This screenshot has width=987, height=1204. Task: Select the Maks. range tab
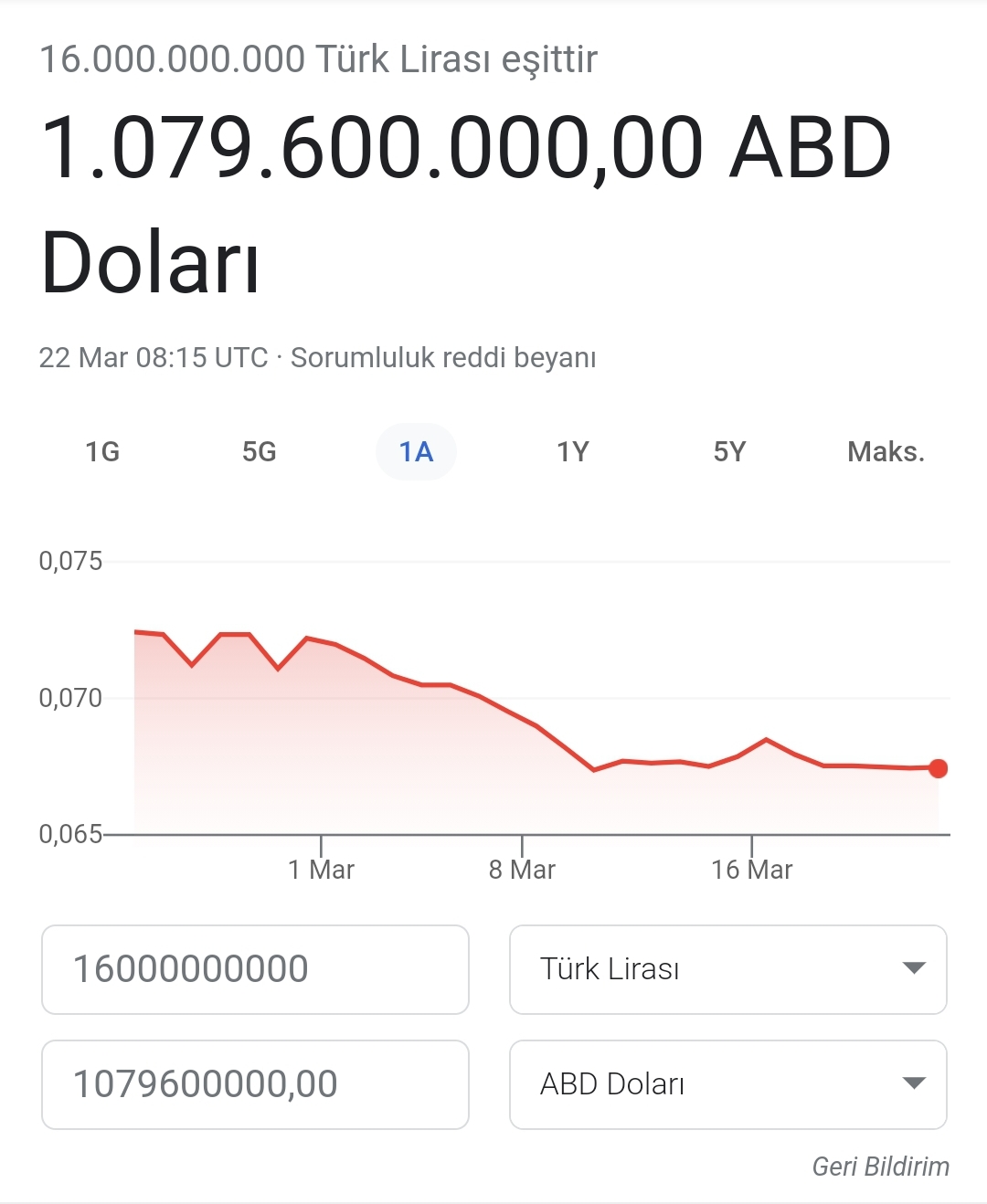886,451
